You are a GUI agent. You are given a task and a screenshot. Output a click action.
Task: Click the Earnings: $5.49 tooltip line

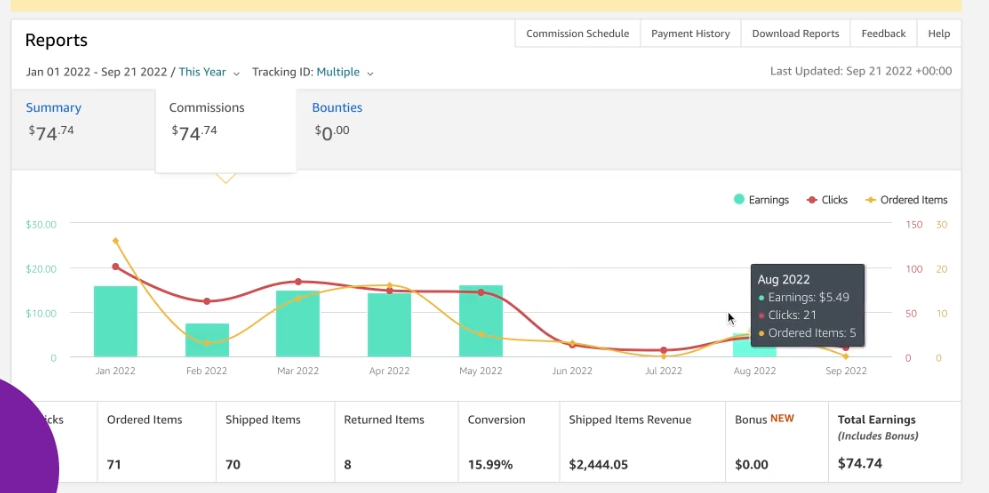[804, 298]
